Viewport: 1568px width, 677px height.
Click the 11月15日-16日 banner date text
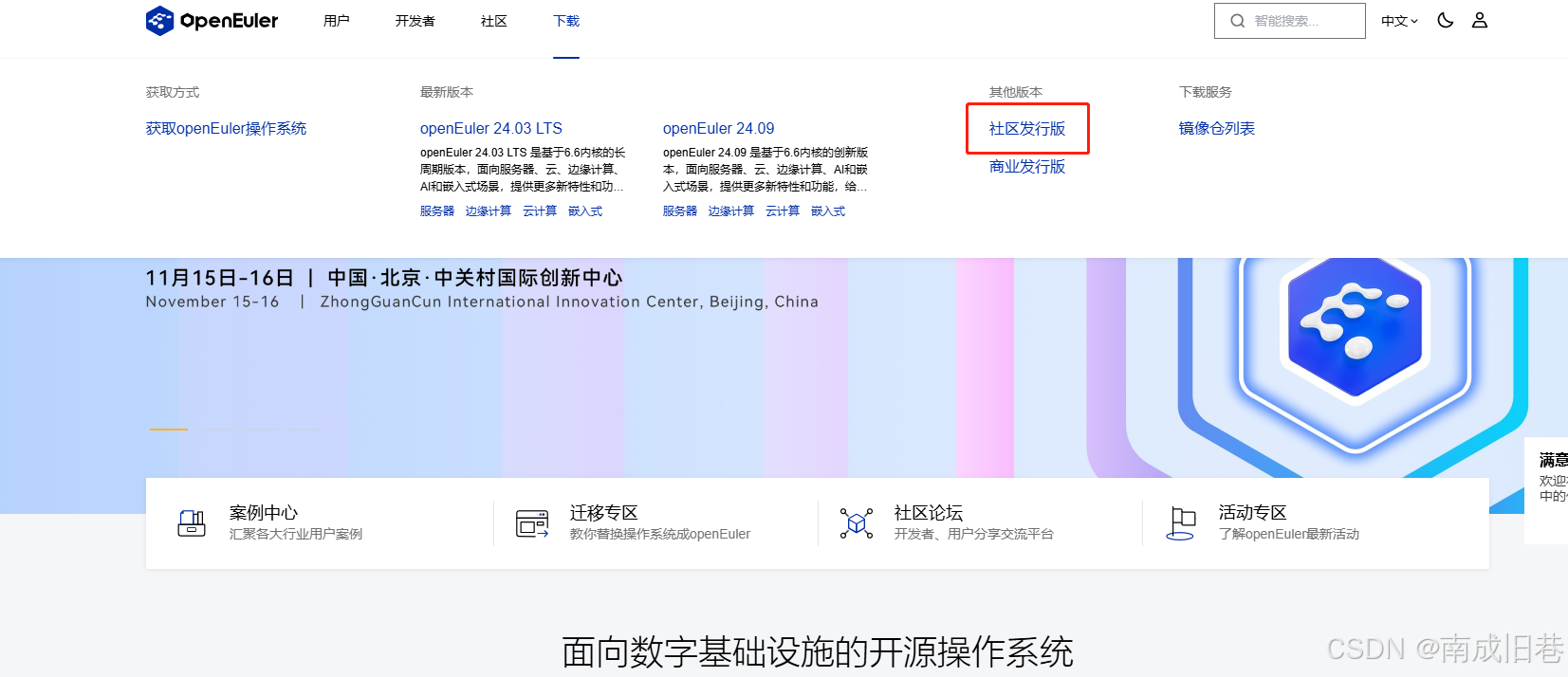point(220,278)
